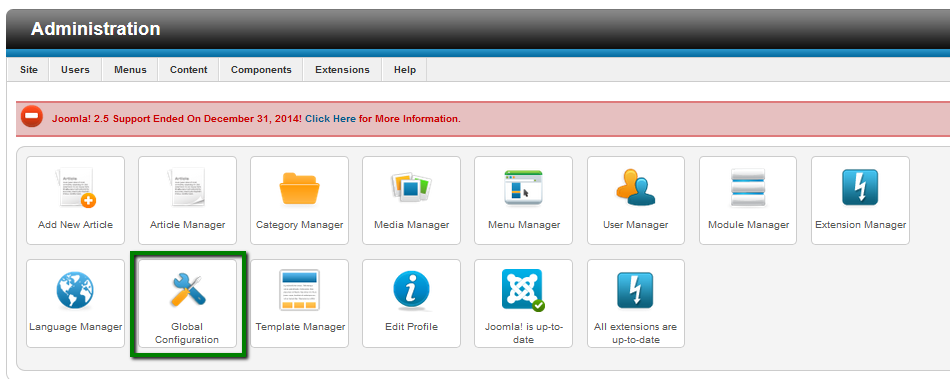This screenshot has width=950, height=379.
Task: Open the User Manager people icon
Action: pos(636,188)
